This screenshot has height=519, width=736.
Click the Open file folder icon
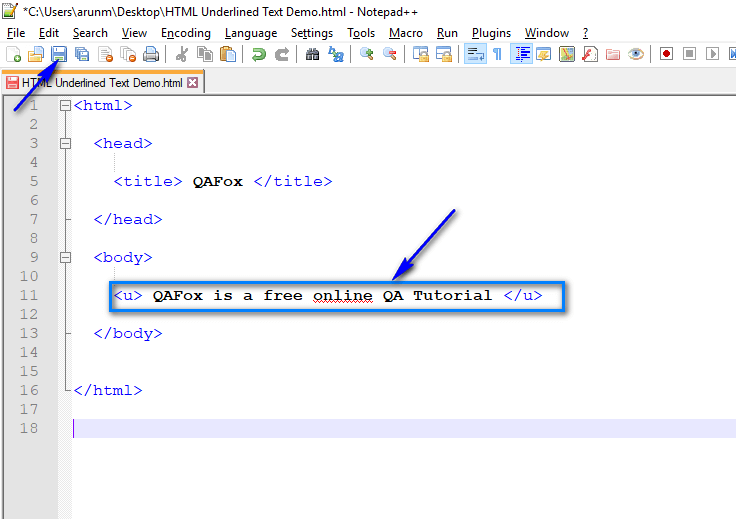pyautogui.click(x=36, y=54)
